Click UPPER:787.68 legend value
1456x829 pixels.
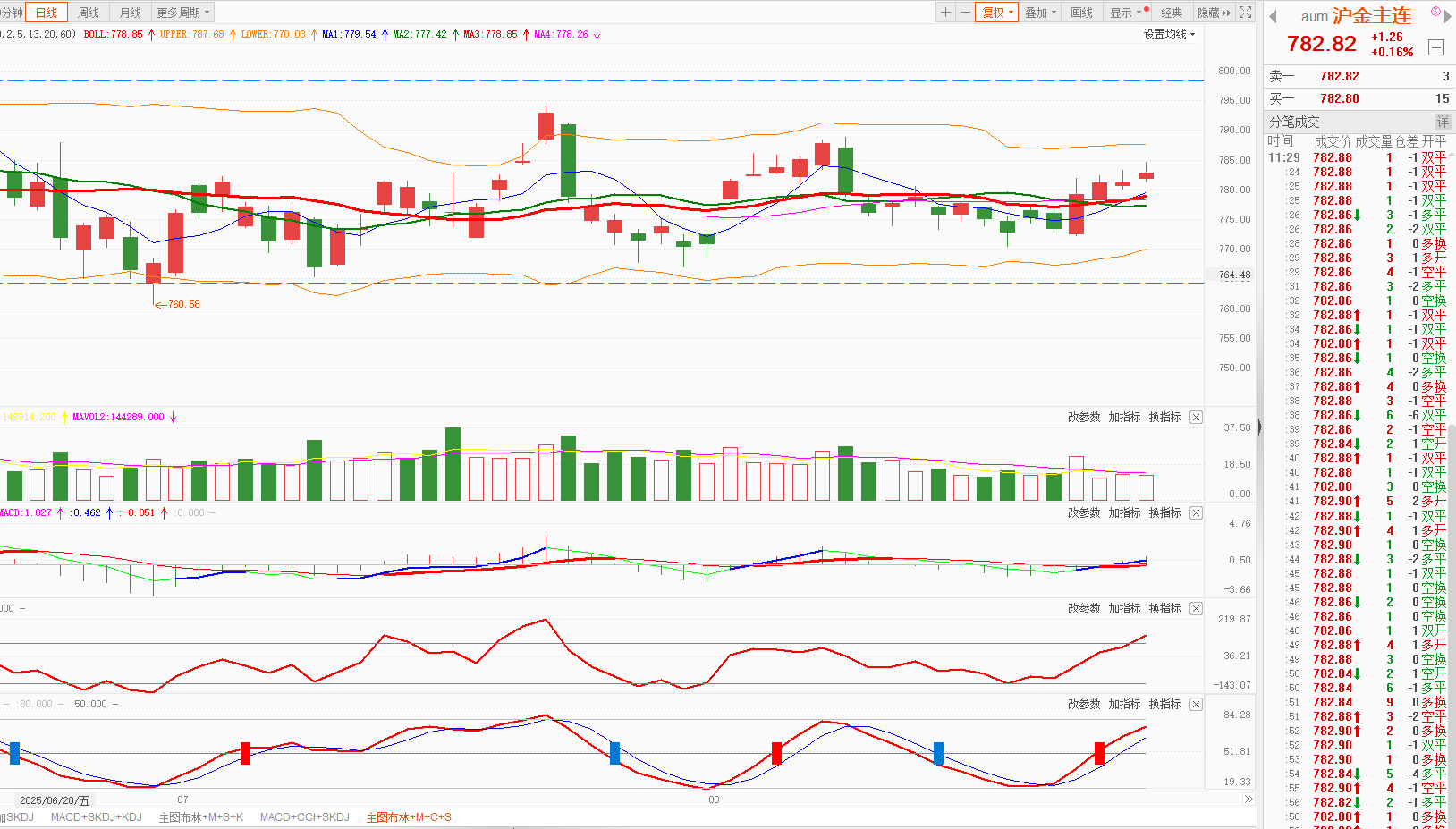pos(191,34)
